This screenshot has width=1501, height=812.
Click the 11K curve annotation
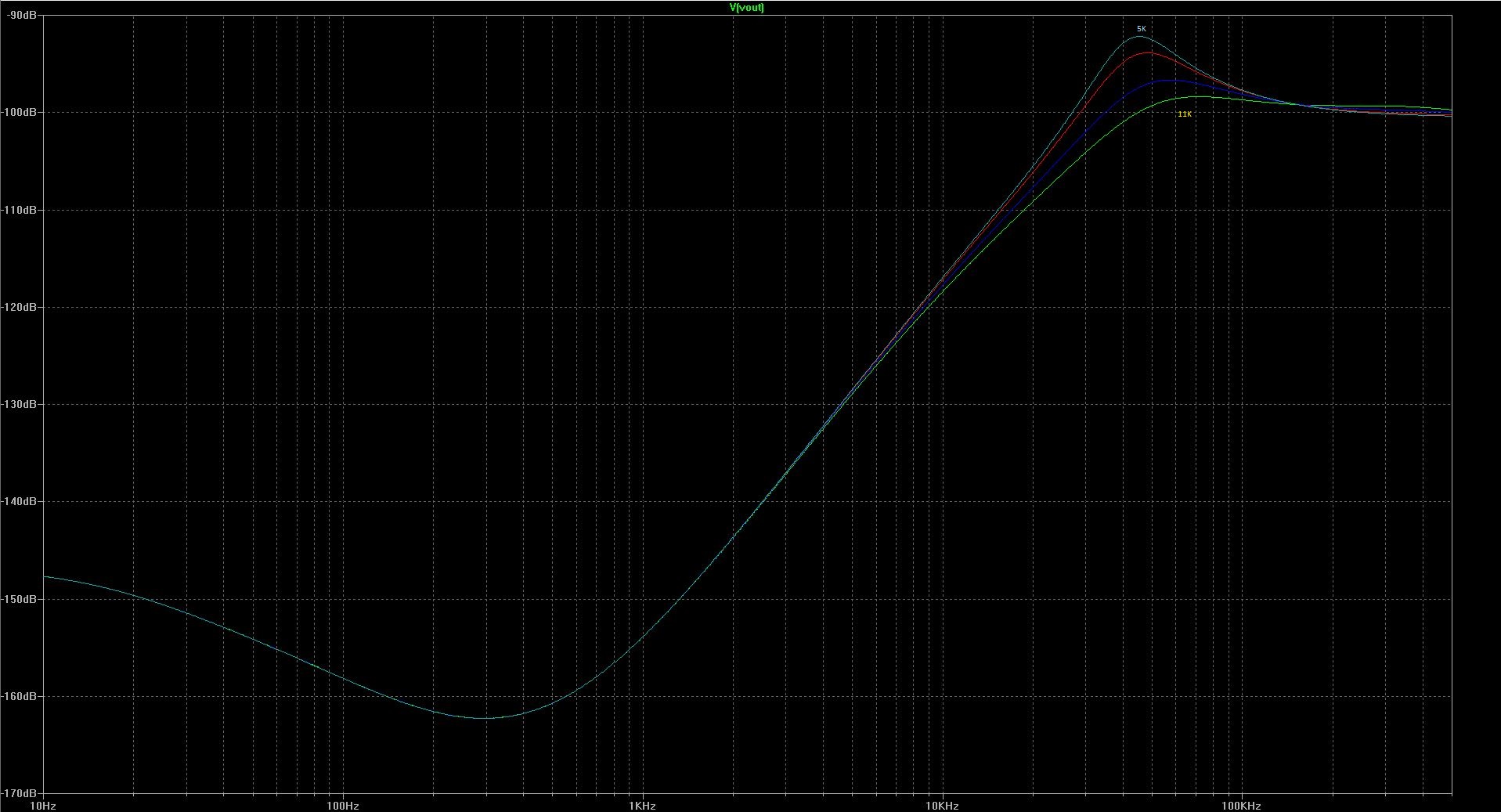tap(1185, 114)
